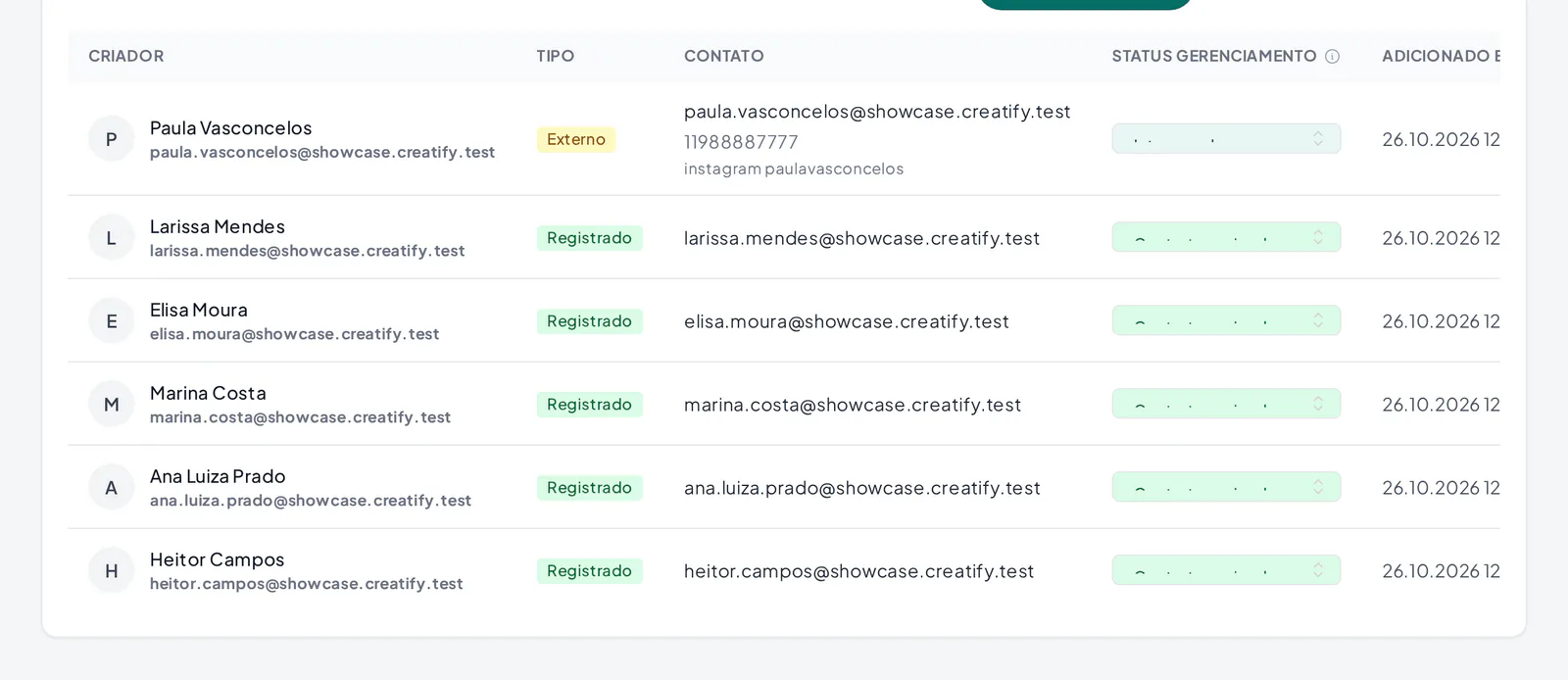Click the gray email under Elisa Moura's name
Viewport: 1568px width, 680px height.
[294, 335]
